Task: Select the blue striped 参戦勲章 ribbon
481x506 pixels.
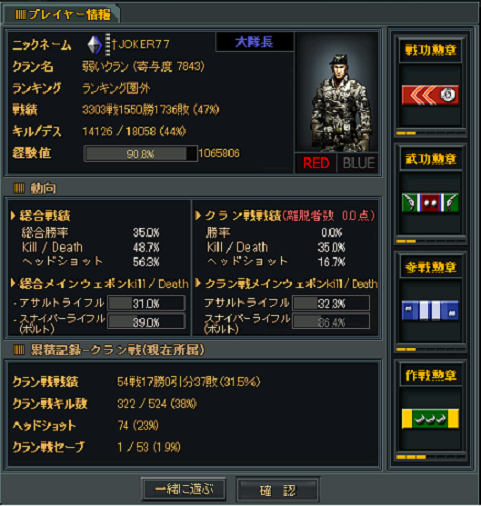Action: click(x=430, y=310)
